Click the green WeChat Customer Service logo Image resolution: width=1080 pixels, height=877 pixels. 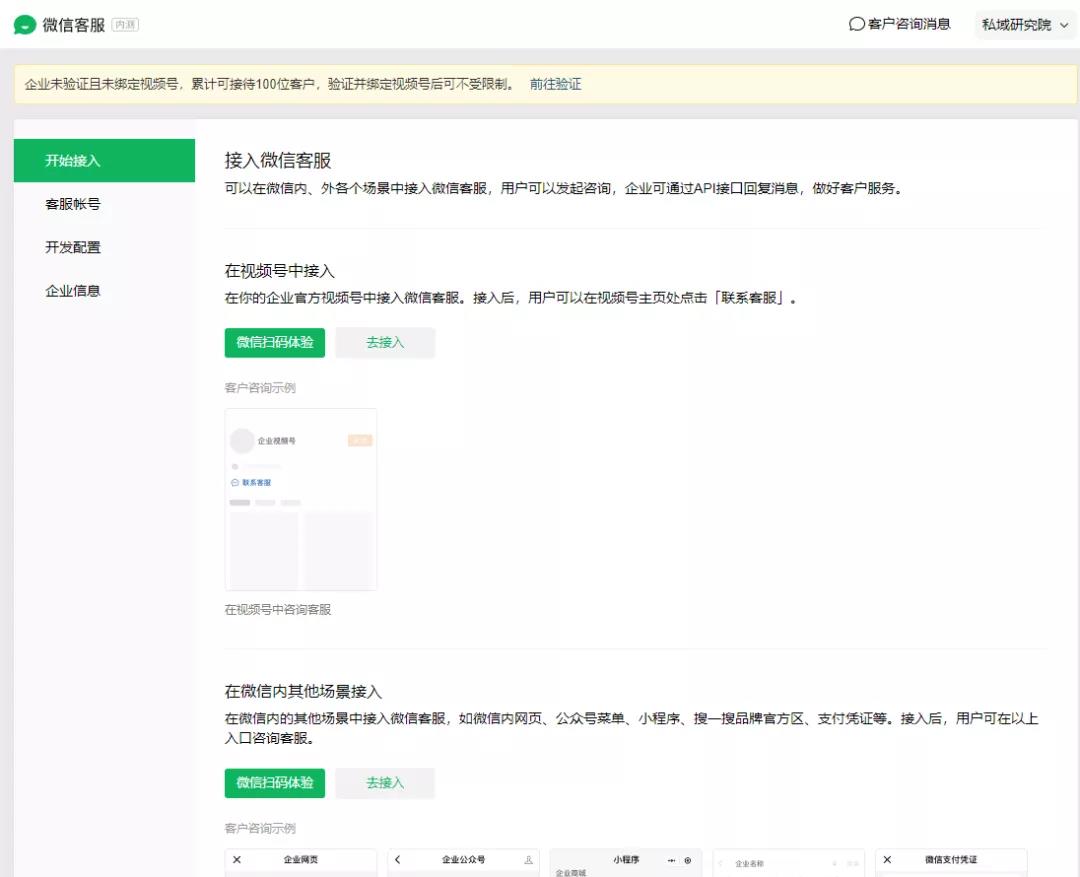25,25
